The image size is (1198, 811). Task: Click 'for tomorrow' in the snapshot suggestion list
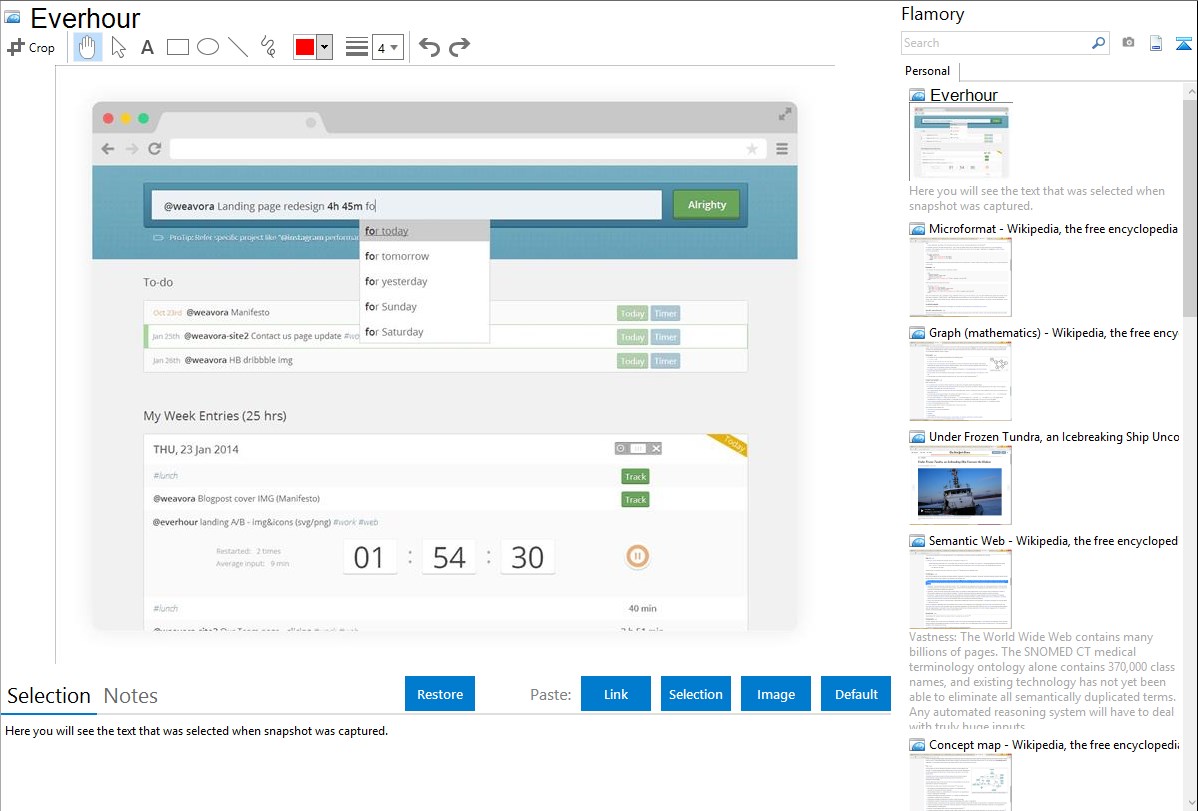(x=397, y=256)
